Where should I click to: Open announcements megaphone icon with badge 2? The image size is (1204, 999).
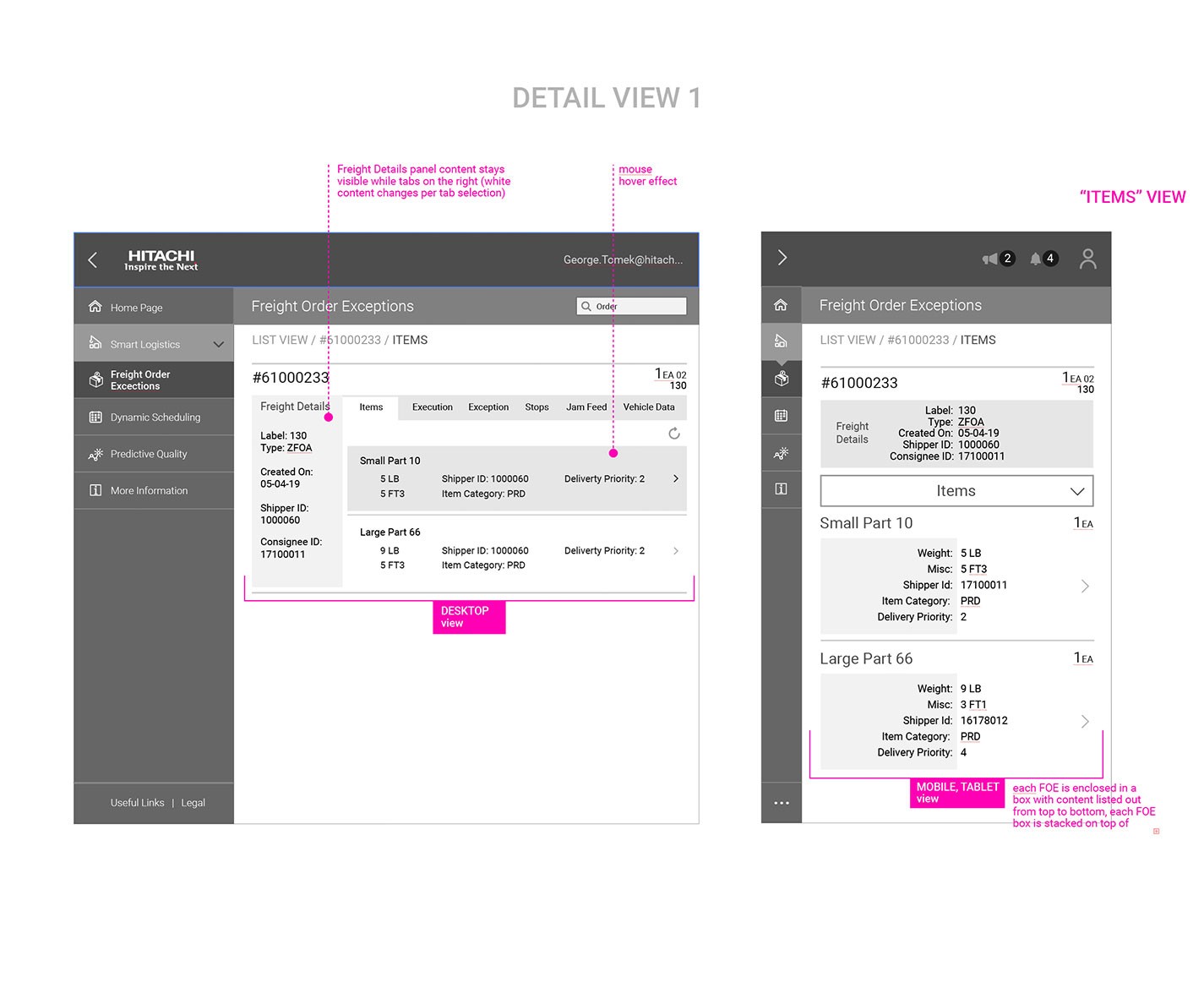[998, 259]
